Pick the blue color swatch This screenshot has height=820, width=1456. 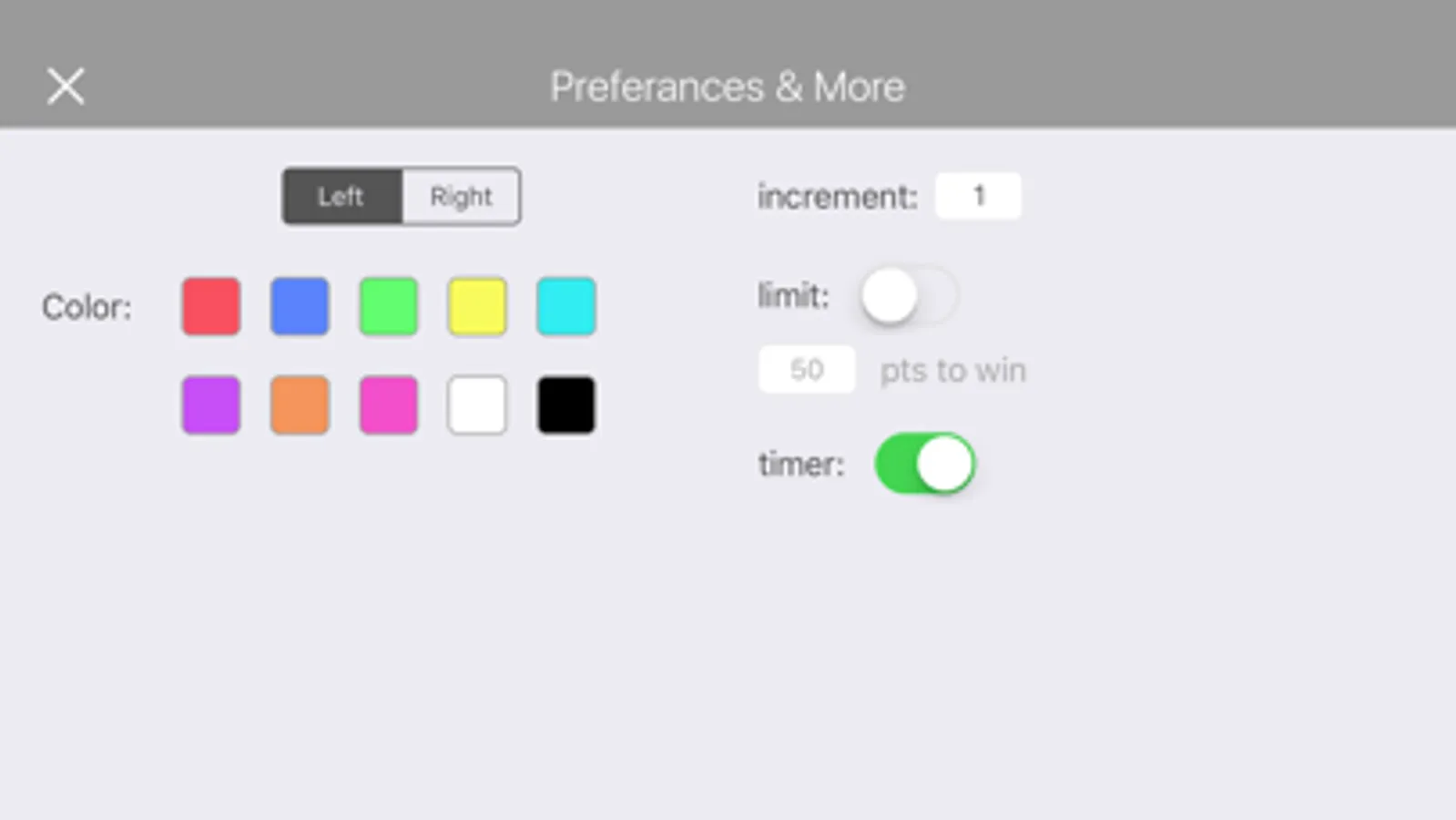pyautogui.click(x=300, y=307)
